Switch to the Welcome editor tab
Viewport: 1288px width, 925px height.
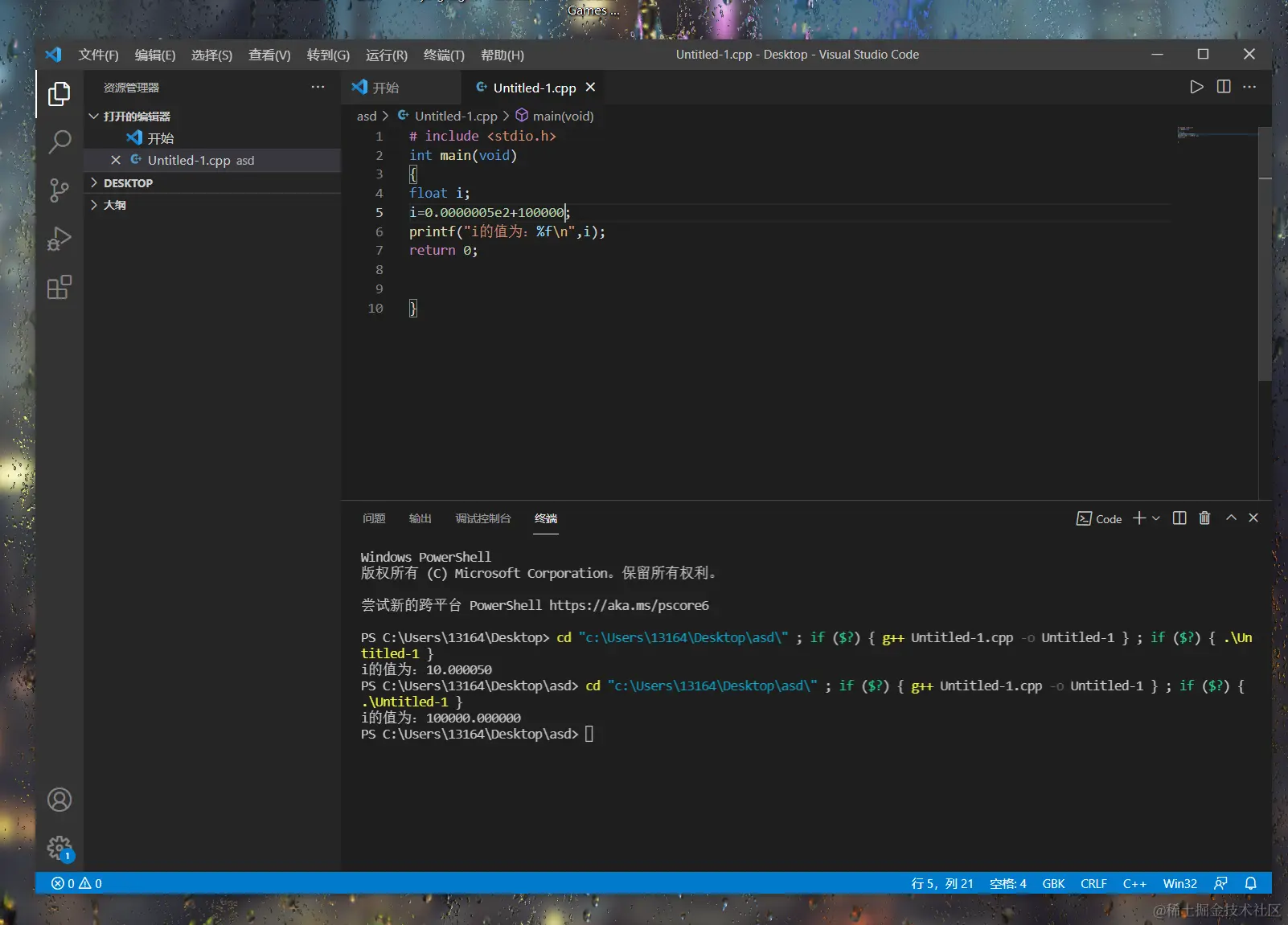401,87
